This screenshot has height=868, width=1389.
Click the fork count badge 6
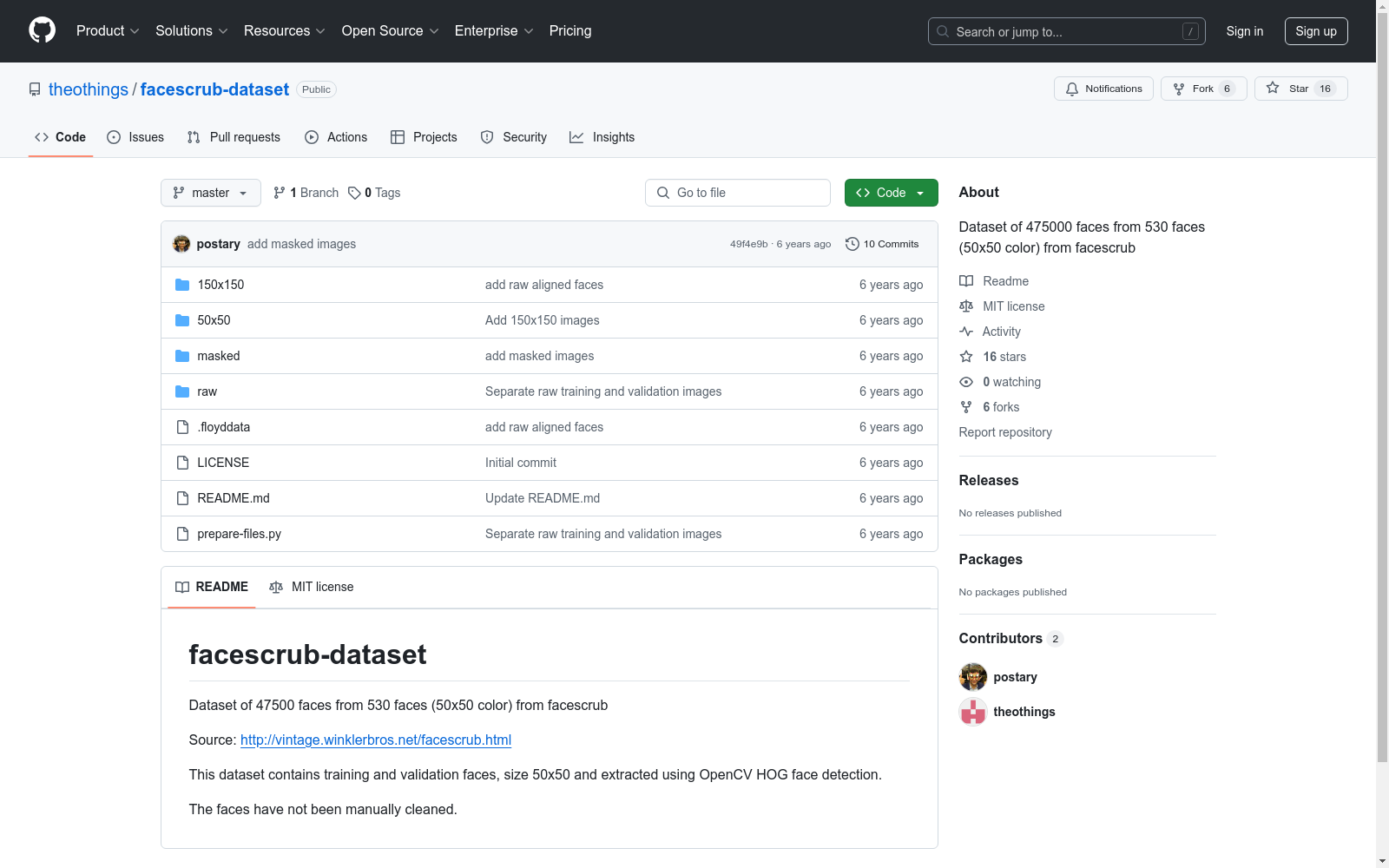tap(1227, 89)
